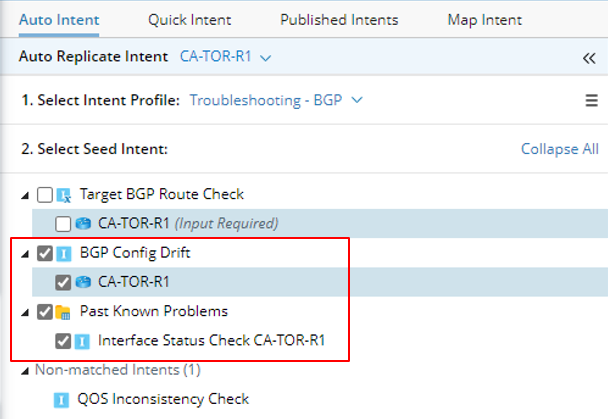Uncheck the BGP Config Drift checkbox
608x419 pixels.
(x=44, y=254)
